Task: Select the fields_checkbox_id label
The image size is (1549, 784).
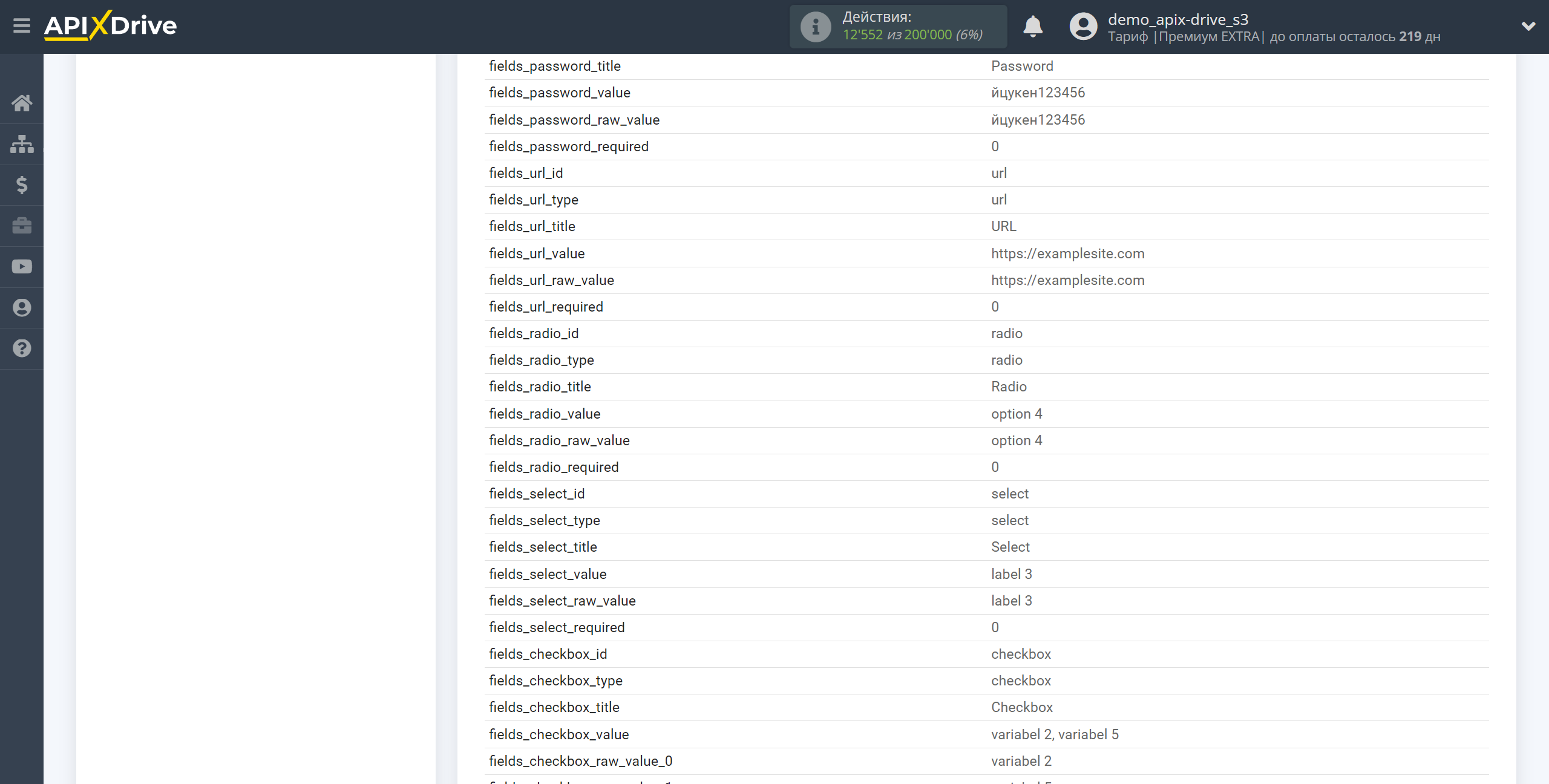Action: tap(548, 654)
